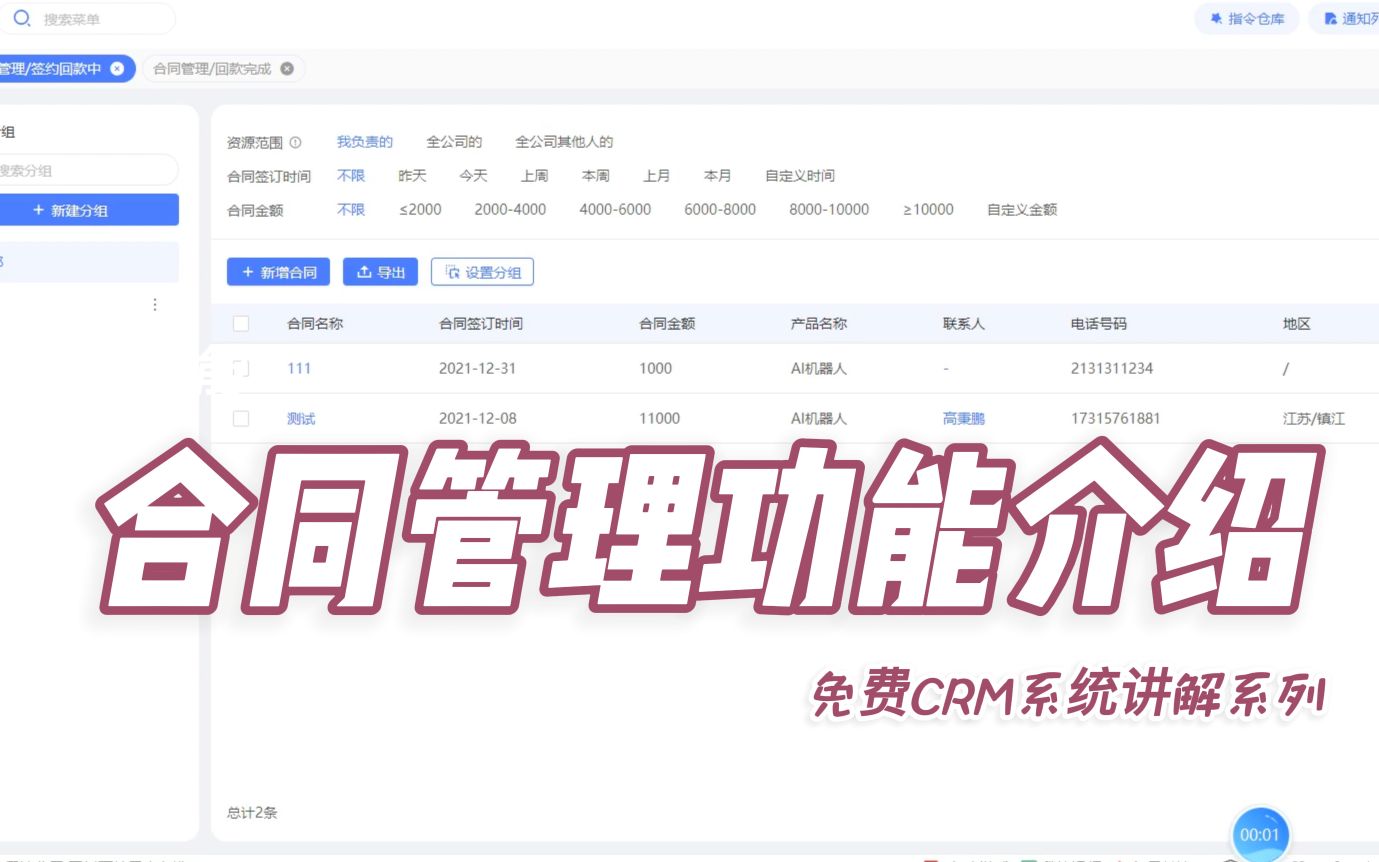Filter contract amount 8000-10000

click(x=829, y=210)
